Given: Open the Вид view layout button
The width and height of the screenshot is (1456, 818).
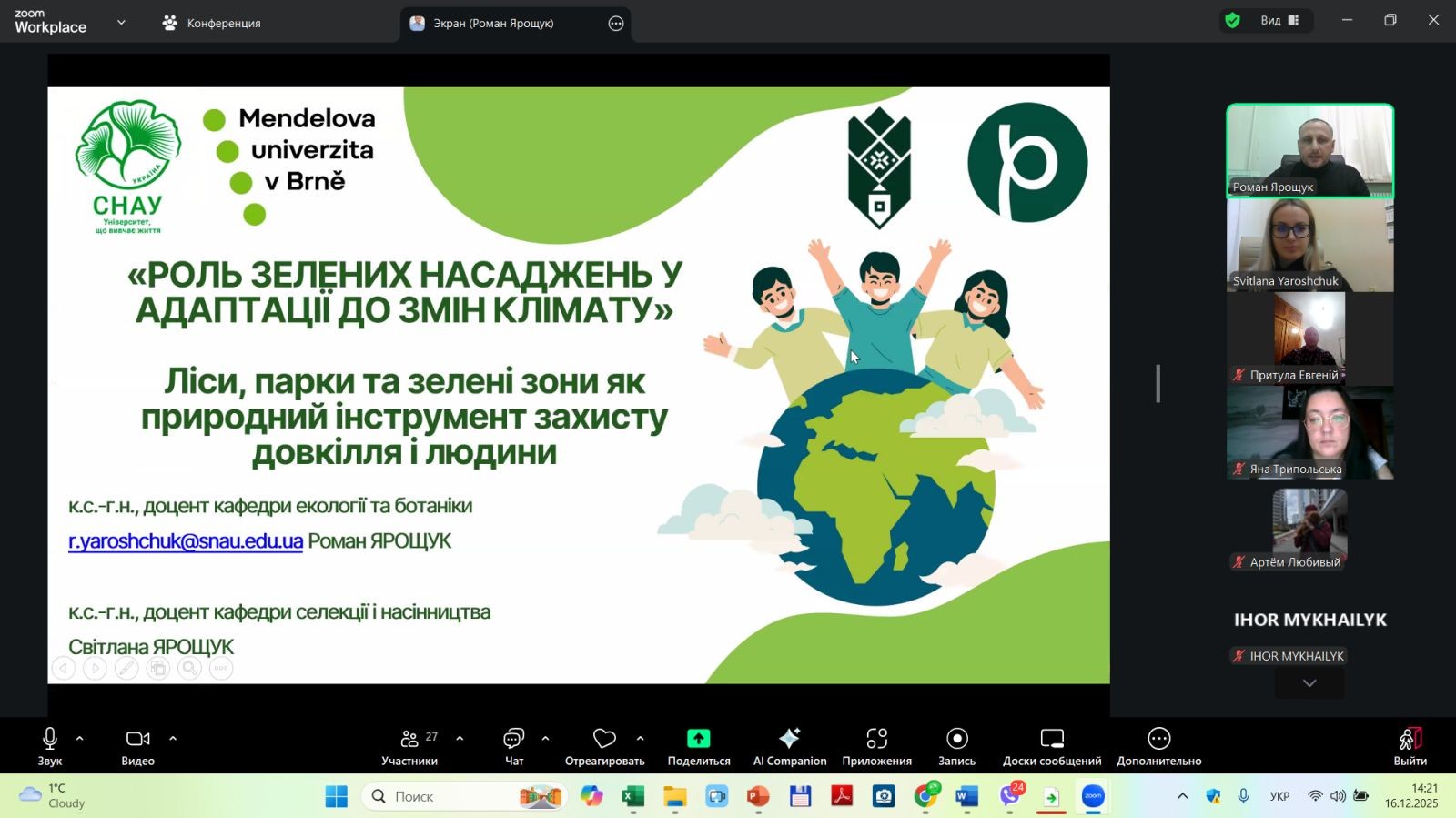Looking at the screenshot, I should [1279, 20].
